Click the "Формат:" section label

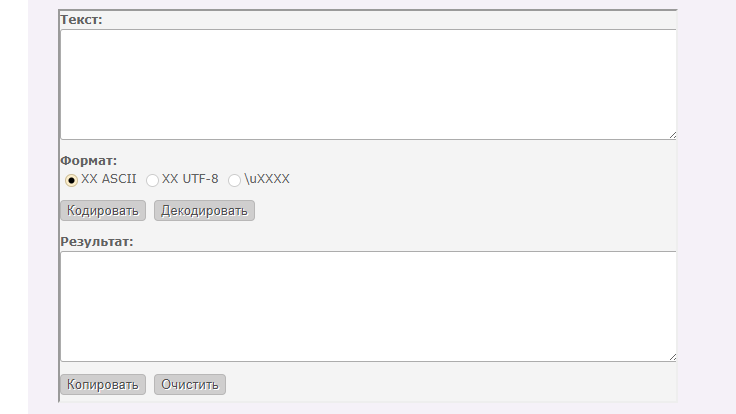pyautogui.click(x=89, y=160)
